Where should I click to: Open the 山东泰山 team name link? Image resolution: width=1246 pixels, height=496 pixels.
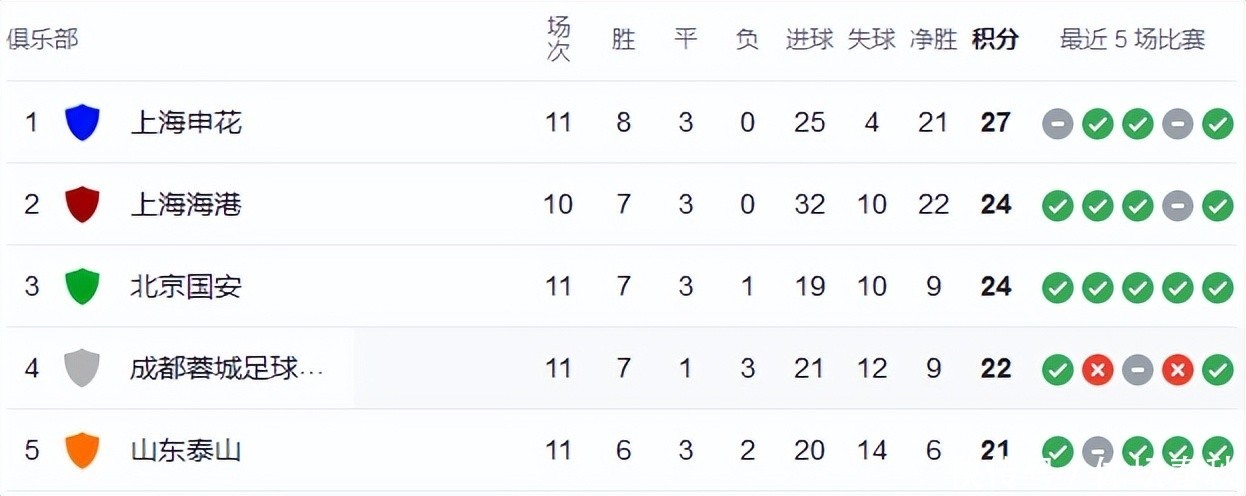pyautogui.click(x=186, y=451)
